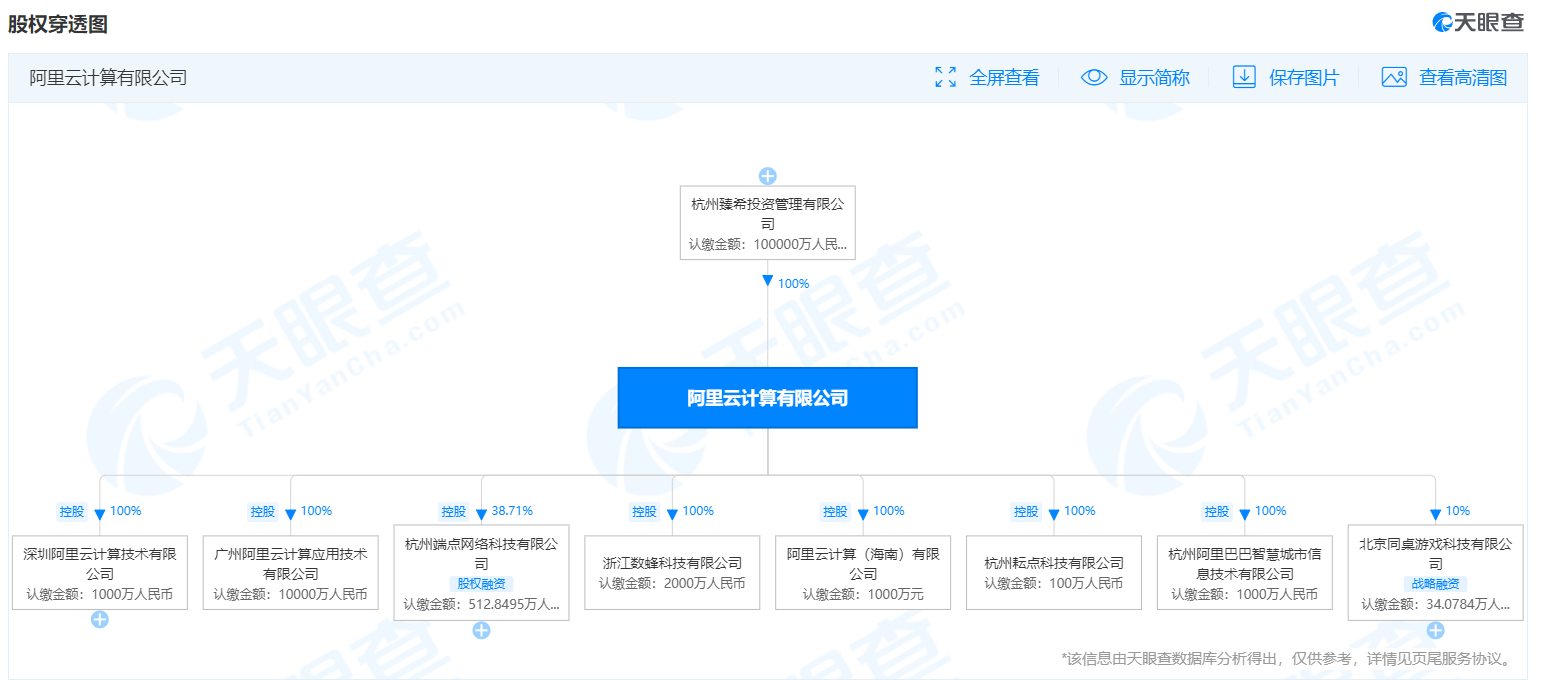Click 阿里云计算有限公司 title in the header bar
This screenshot has height=680, width=1548.
(108, 77)
